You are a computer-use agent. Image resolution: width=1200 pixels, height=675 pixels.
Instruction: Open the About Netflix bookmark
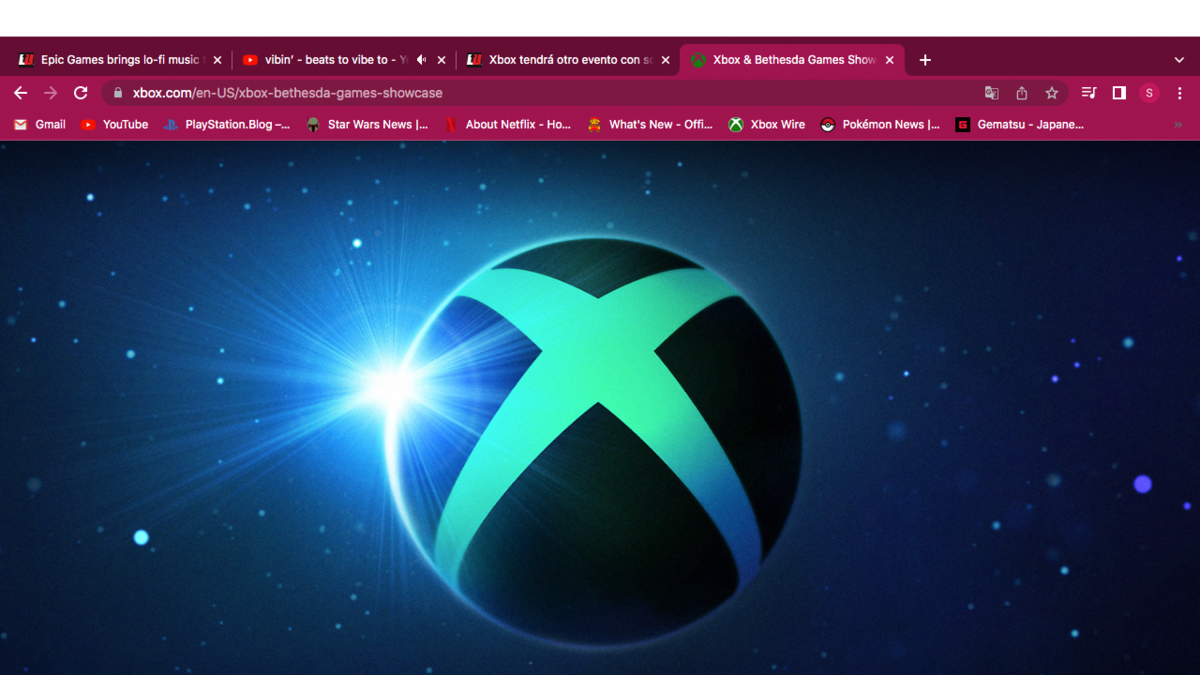507,125
